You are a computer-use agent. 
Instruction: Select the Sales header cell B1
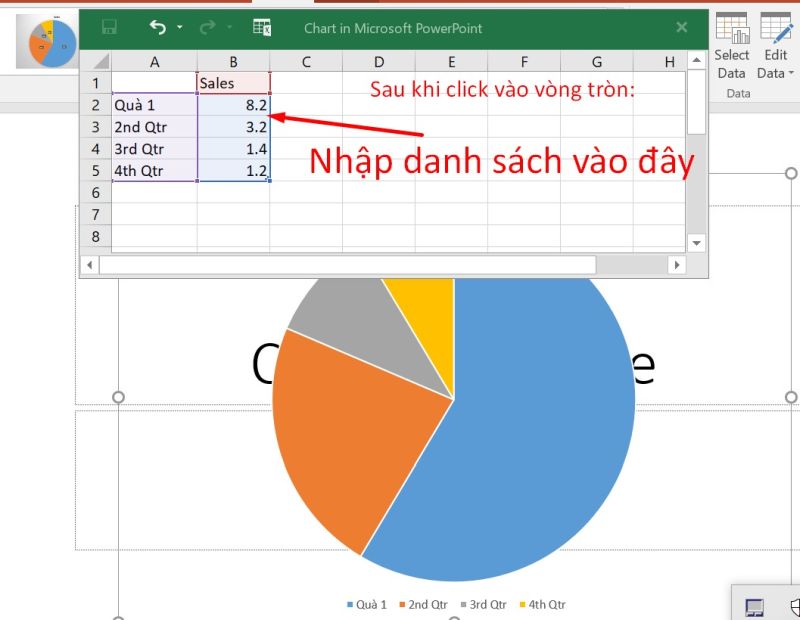point(233,84)
